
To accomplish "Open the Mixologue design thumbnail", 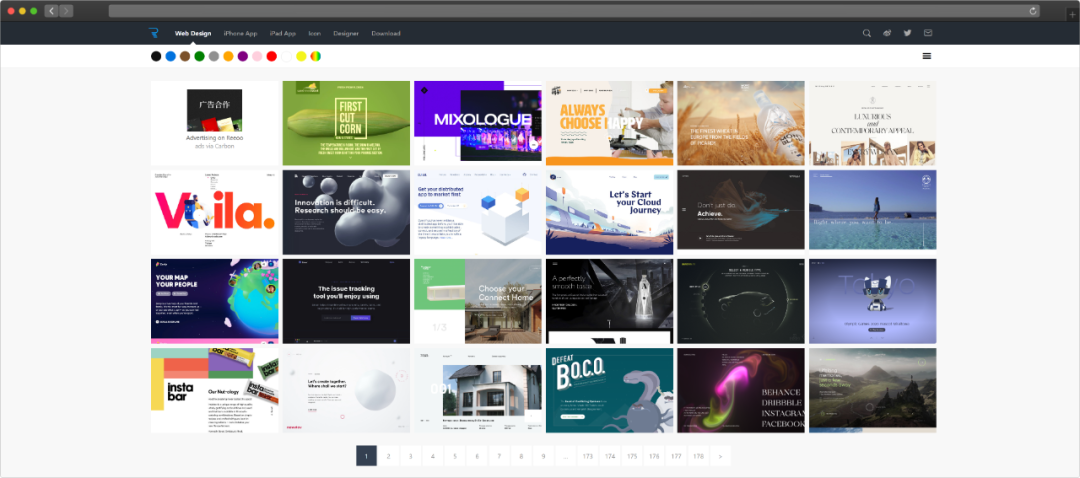I will (x=478, y=123).
